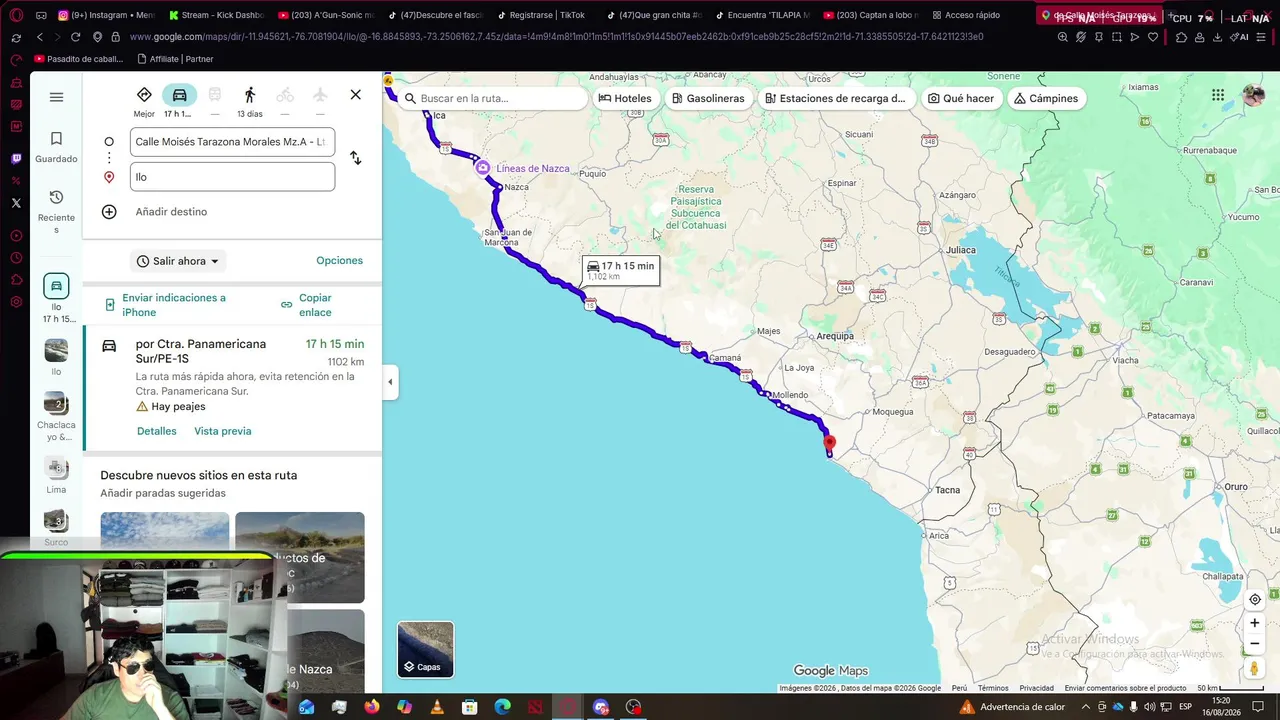The image size is (1280, 720).
Task: Filter map by Qué hacer
Action: [961, 98]
